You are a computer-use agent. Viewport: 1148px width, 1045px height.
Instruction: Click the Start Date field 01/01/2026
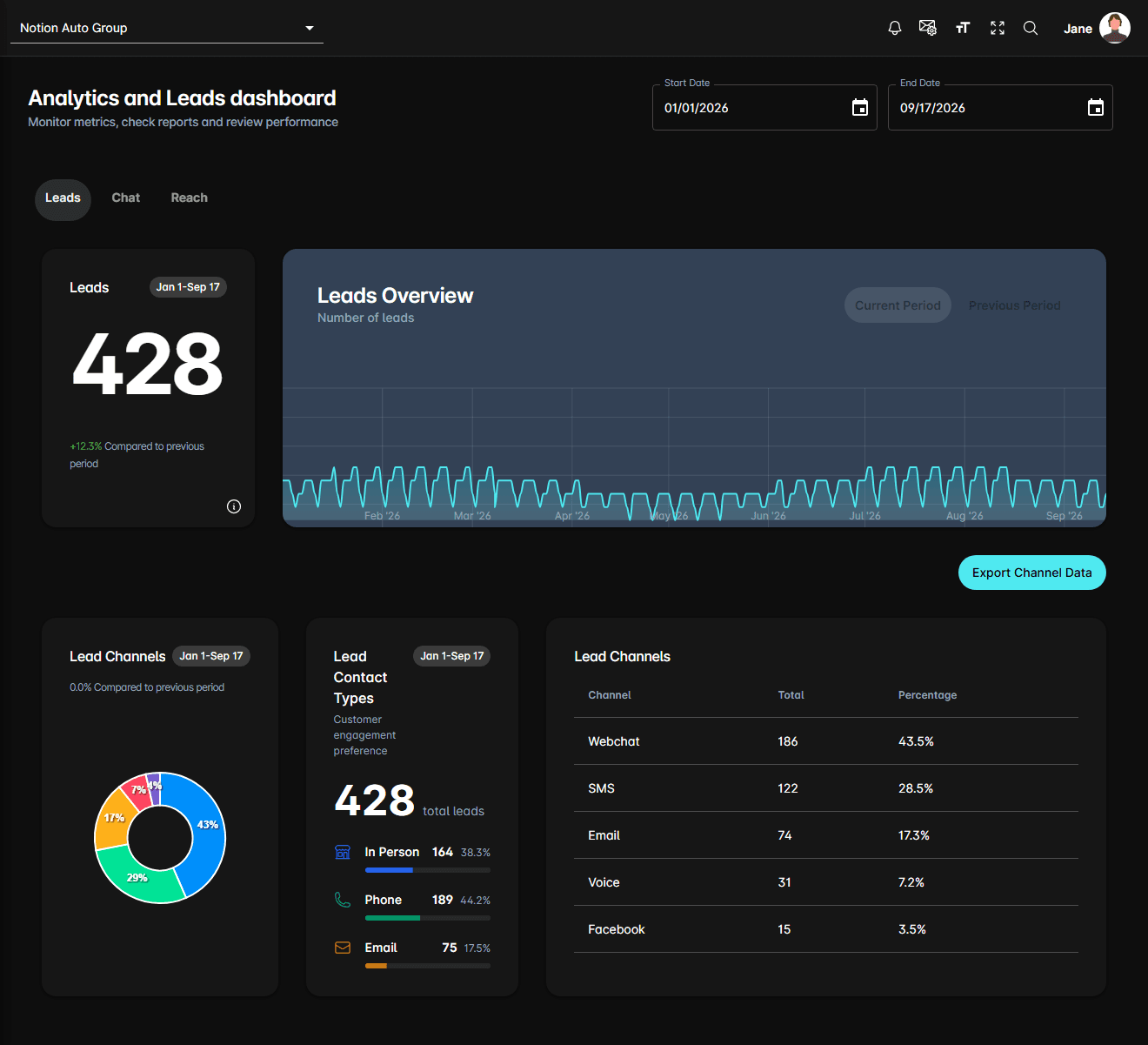point(764,108)
